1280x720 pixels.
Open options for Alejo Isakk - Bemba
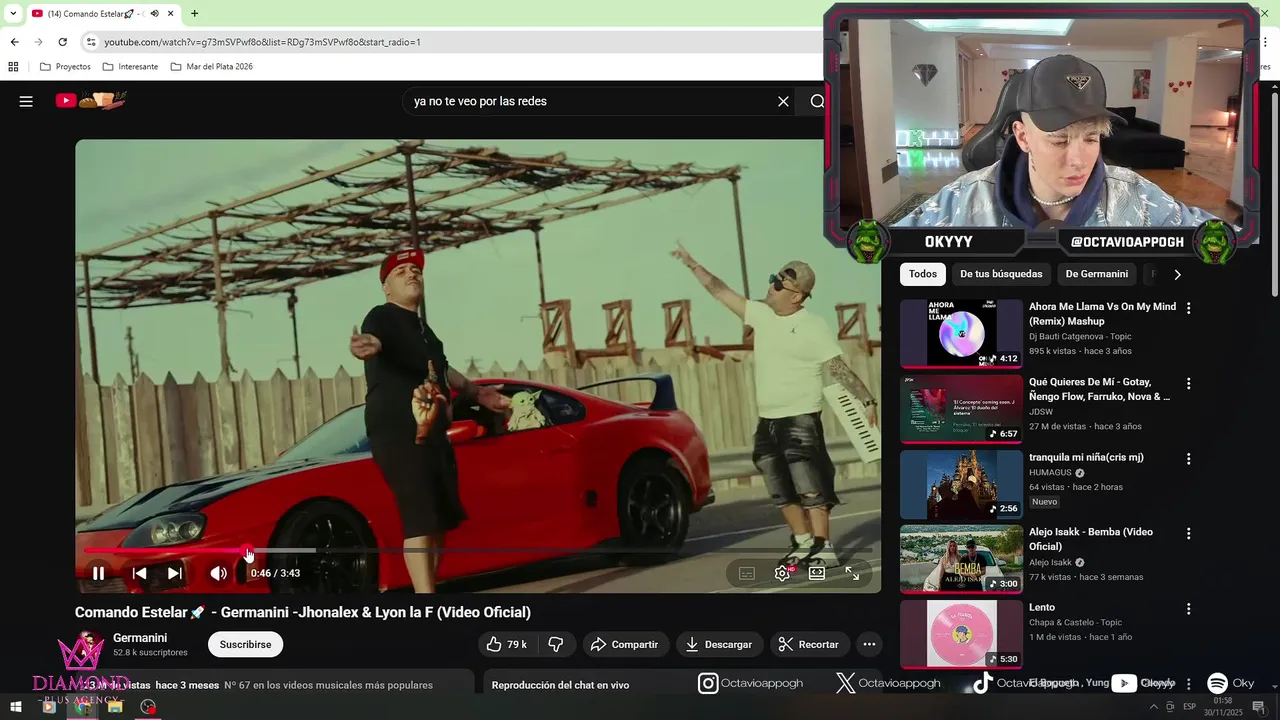click(1188, 534)
